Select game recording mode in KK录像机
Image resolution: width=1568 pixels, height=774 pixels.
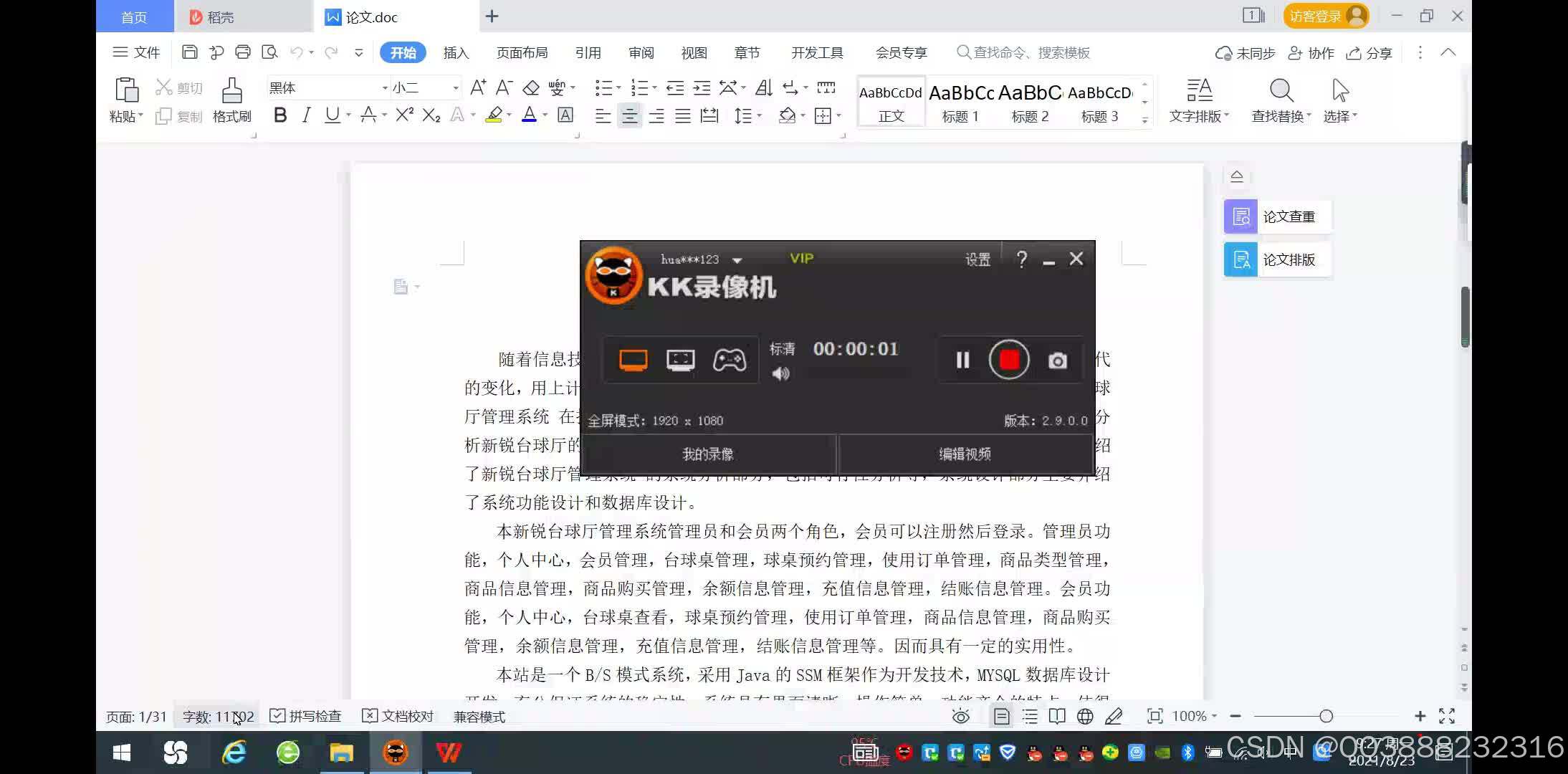[x=730, y=360]
